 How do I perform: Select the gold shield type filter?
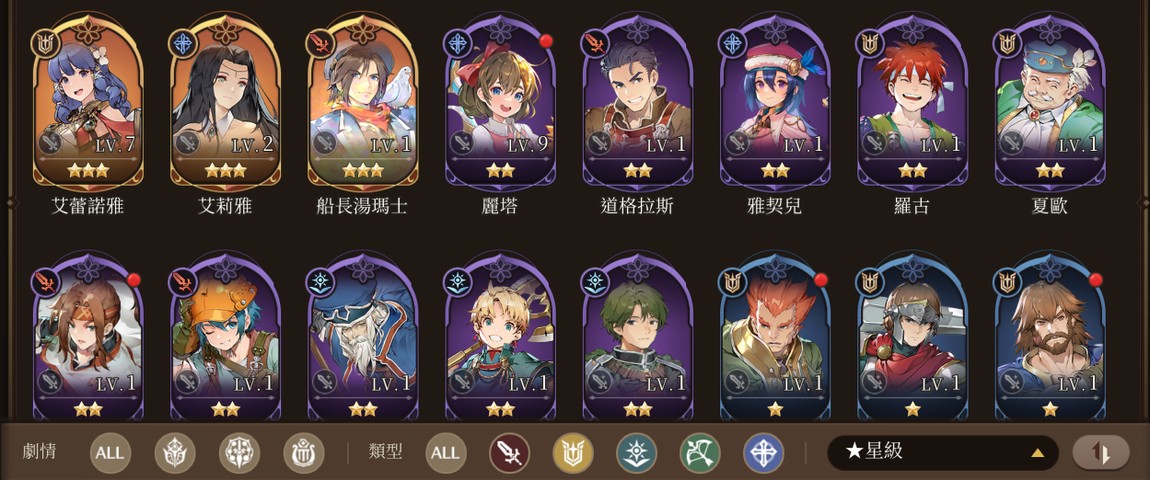tap(573, 453)
